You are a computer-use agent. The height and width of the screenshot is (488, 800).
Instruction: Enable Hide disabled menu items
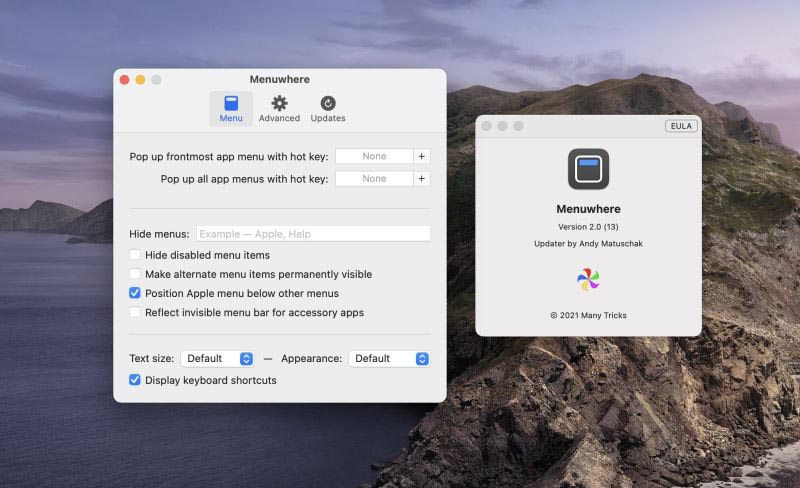[x=135, y=255]
